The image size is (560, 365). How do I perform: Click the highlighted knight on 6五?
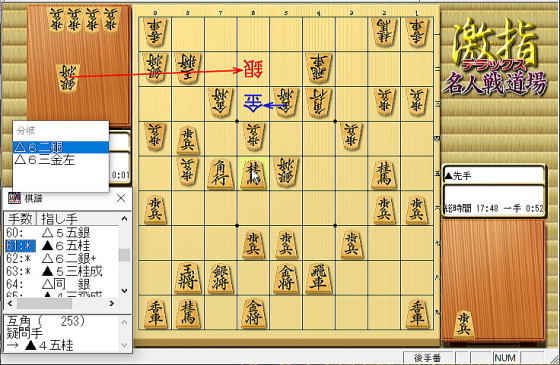(x=253, y=174)
